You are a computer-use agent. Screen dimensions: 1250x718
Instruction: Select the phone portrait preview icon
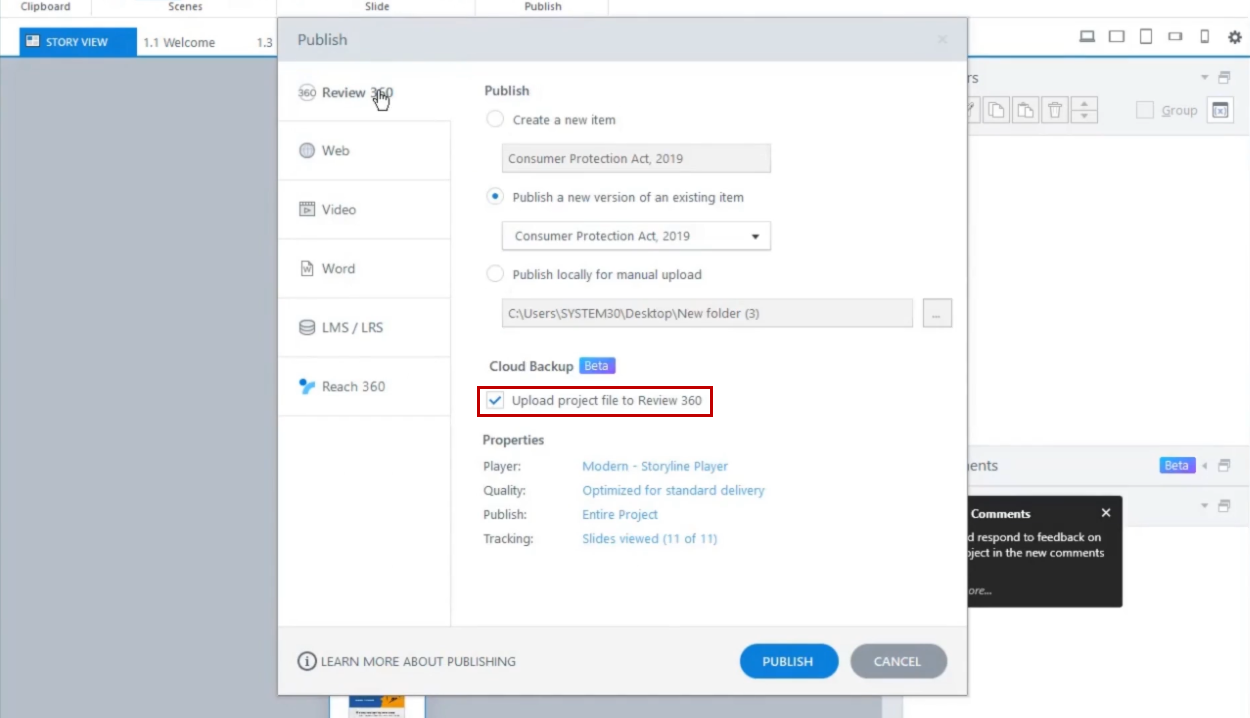click(x=1205, y=37)
